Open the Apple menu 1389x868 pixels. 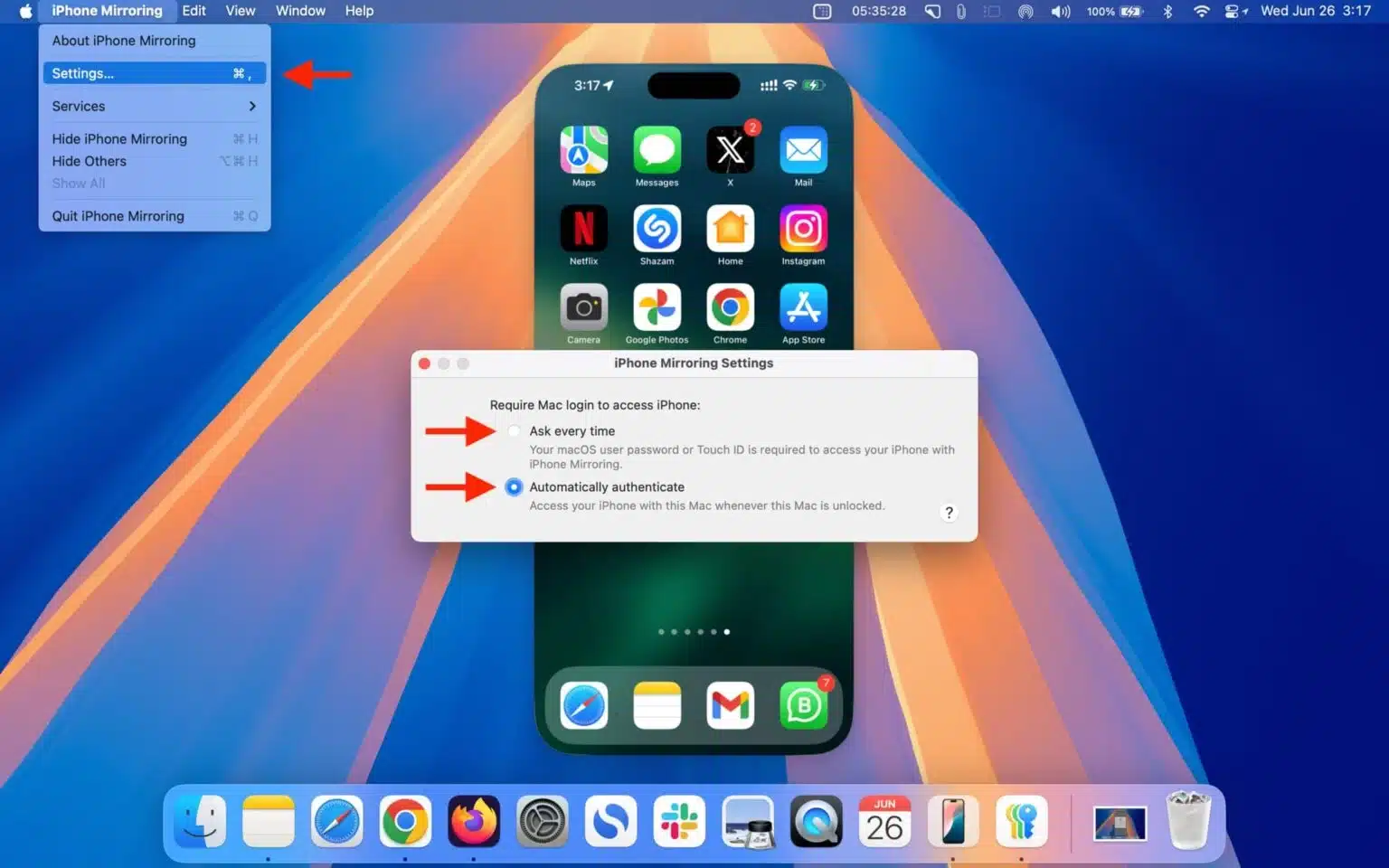click(x=25, y=11)
